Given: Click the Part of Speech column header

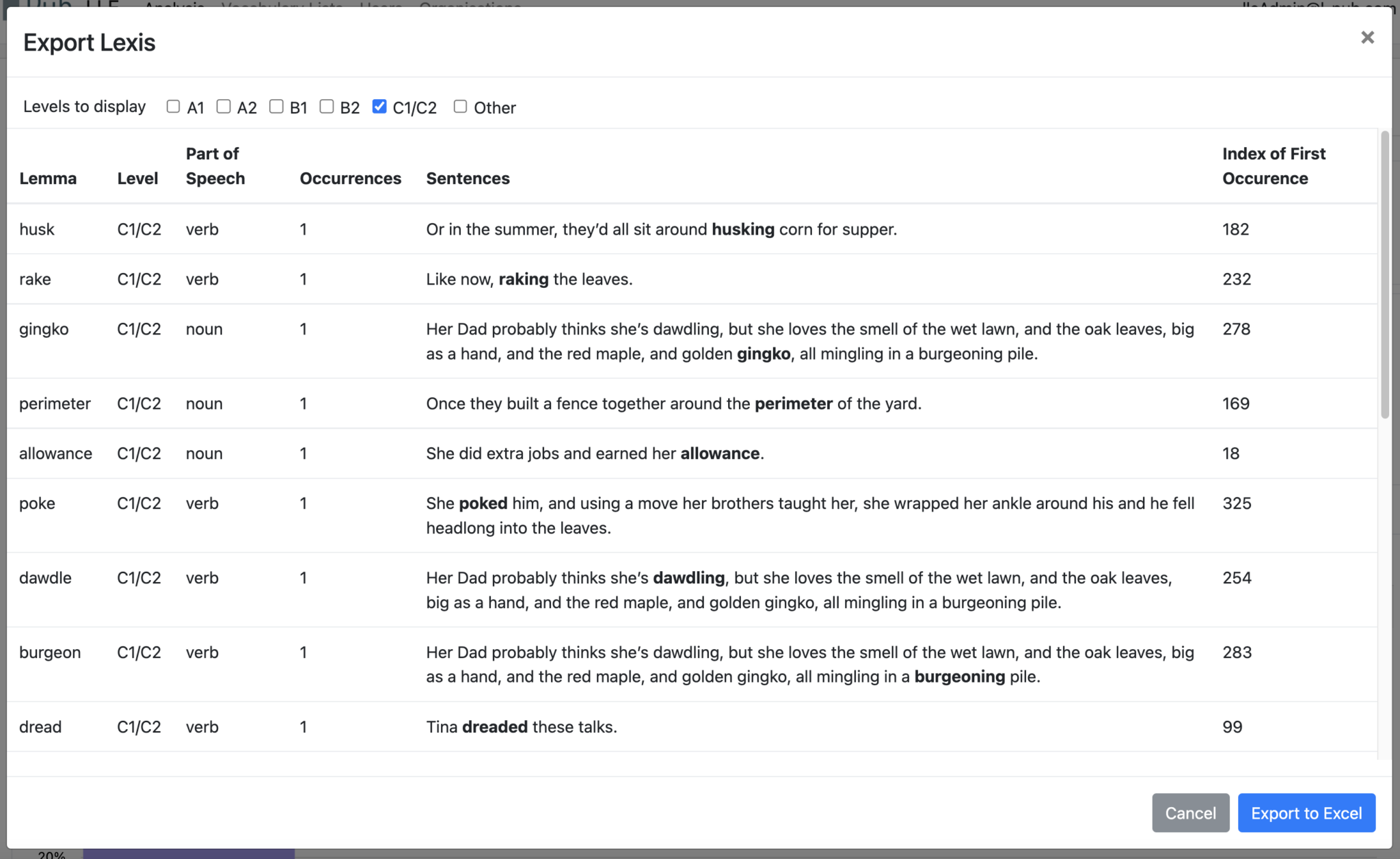Looking at the screenshot, I should point(215,166).
